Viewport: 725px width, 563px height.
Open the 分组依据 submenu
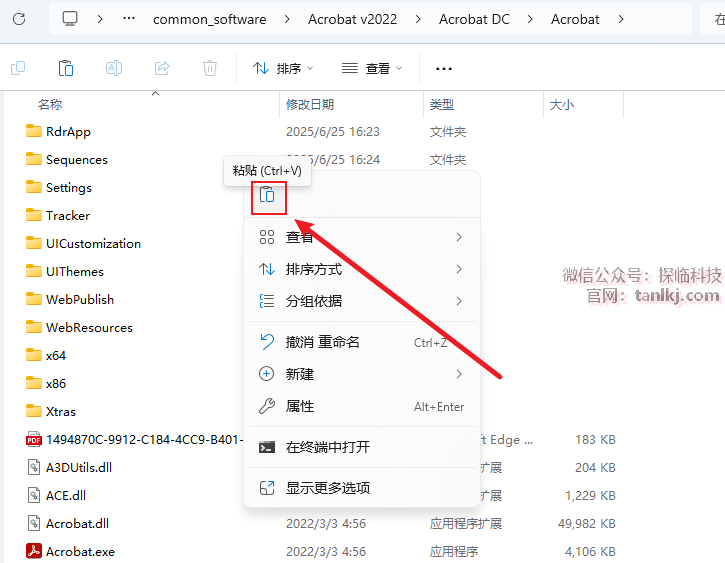362,301
